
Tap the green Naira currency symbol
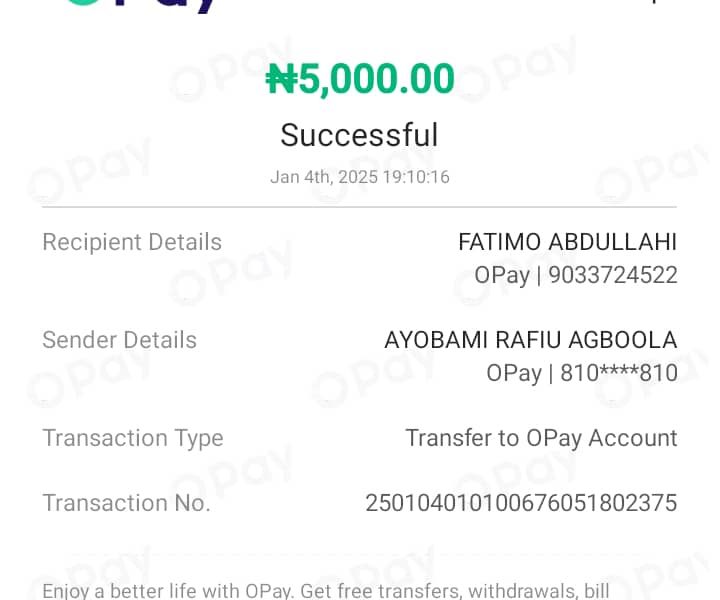[281, 79]
